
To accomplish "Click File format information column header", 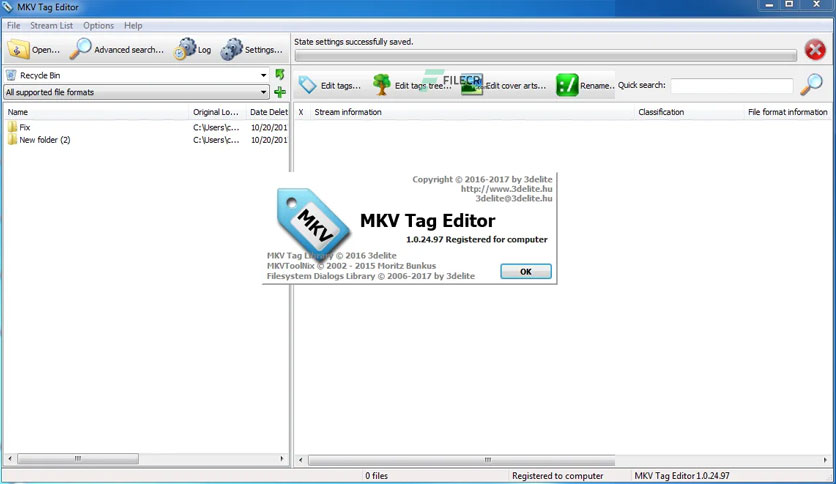I will click(787, 112).
